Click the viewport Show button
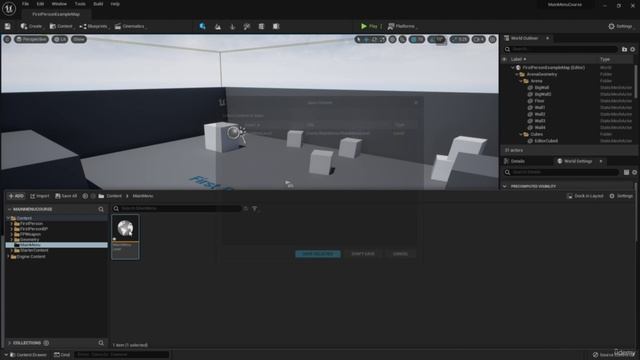Viewport: 640px width, 360px height. 79,39
